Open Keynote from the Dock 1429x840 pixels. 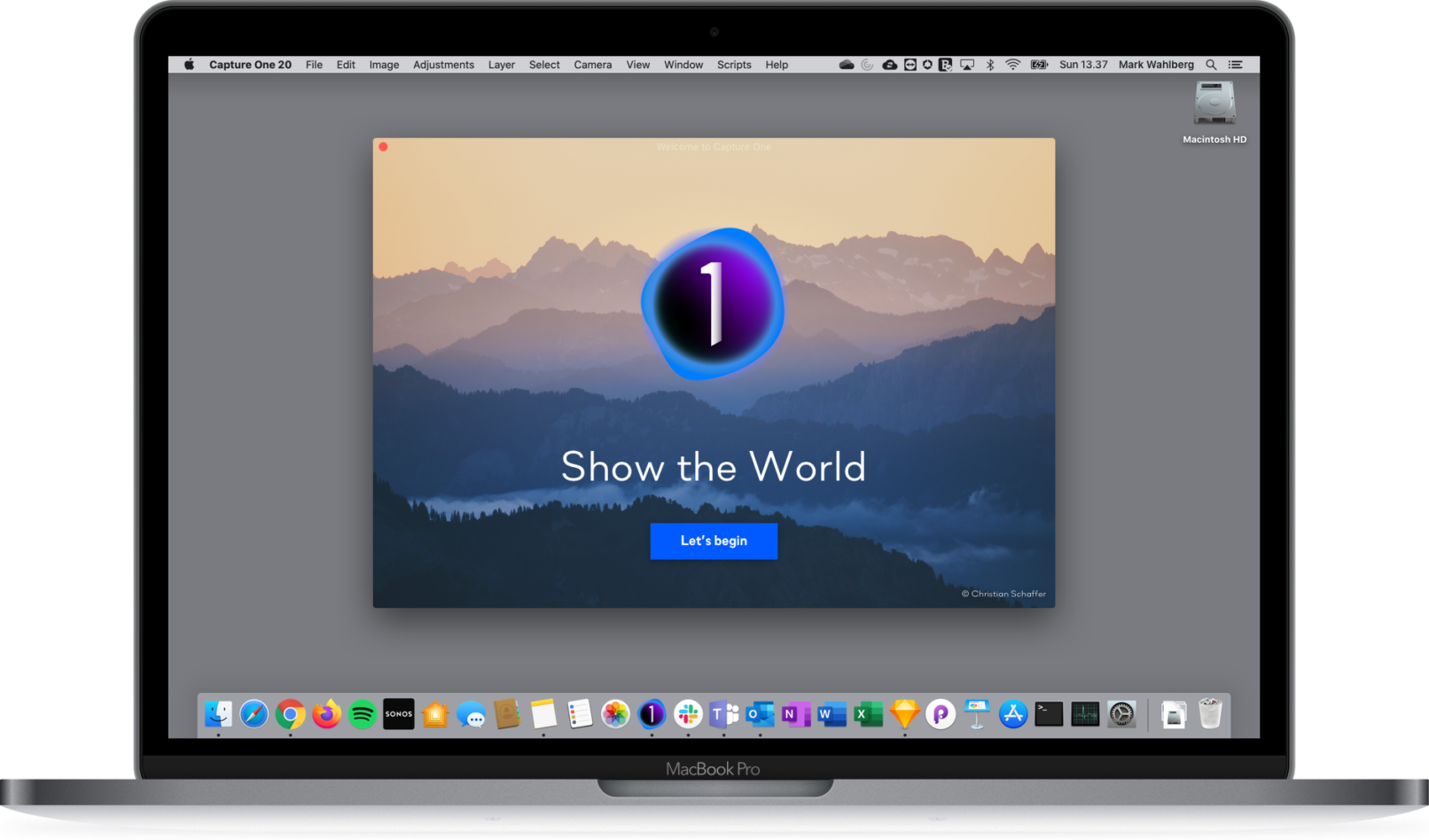pos(976,714)
